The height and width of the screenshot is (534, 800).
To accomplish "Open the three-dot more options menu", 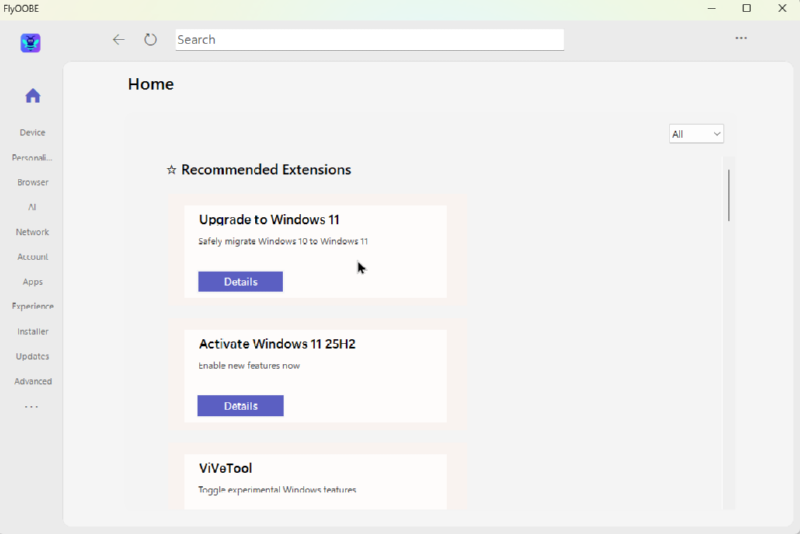I will click(x=741, y=39).
